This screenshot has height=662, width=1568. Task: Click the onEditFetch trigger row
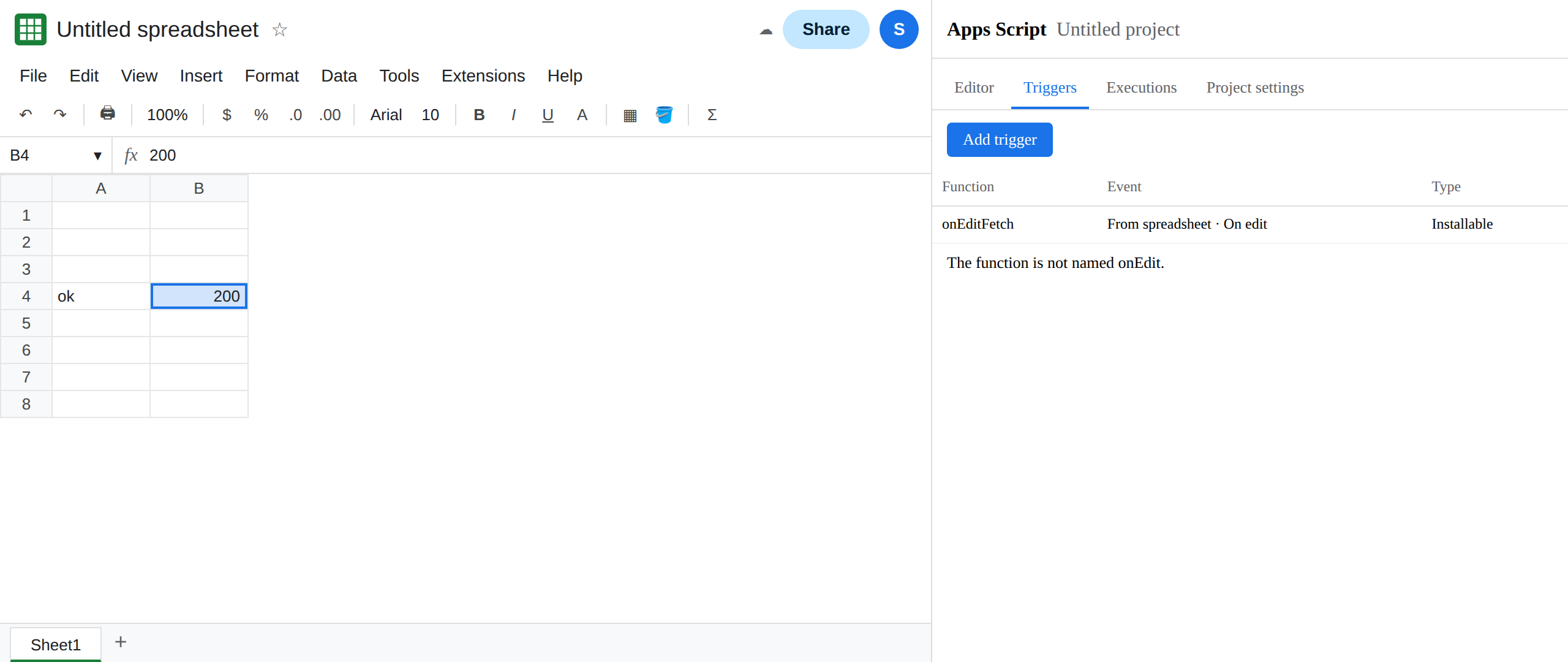(1250, 224)
